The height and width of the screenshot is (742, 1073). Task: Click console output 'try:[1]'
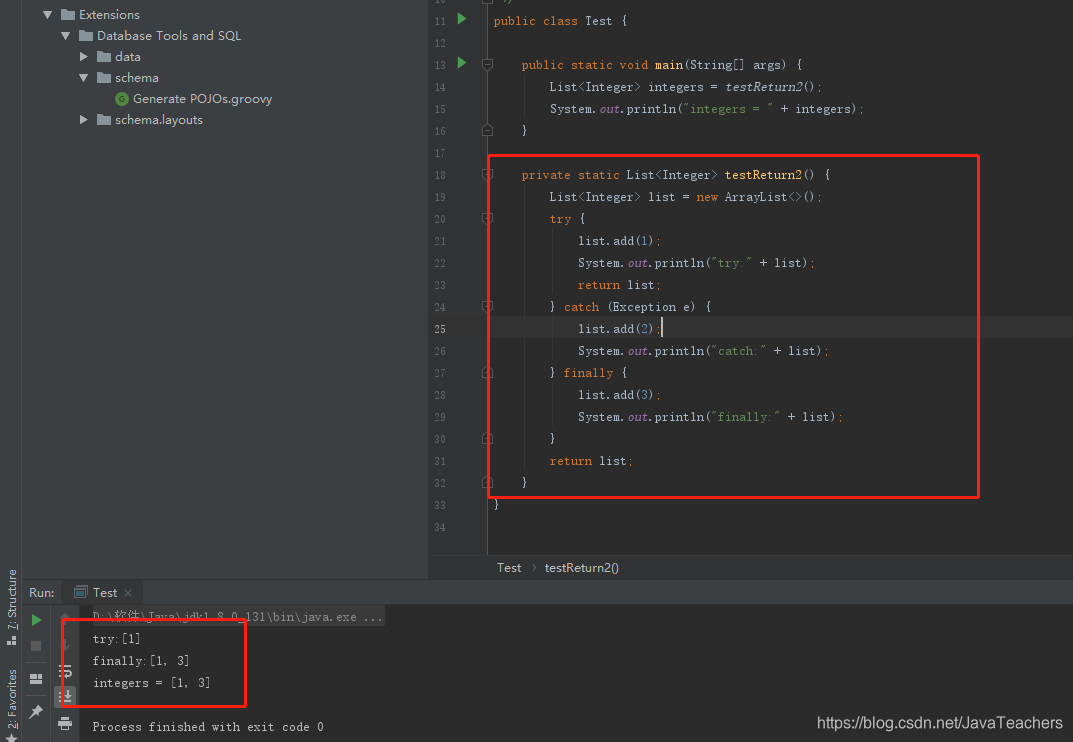[116, 639]
